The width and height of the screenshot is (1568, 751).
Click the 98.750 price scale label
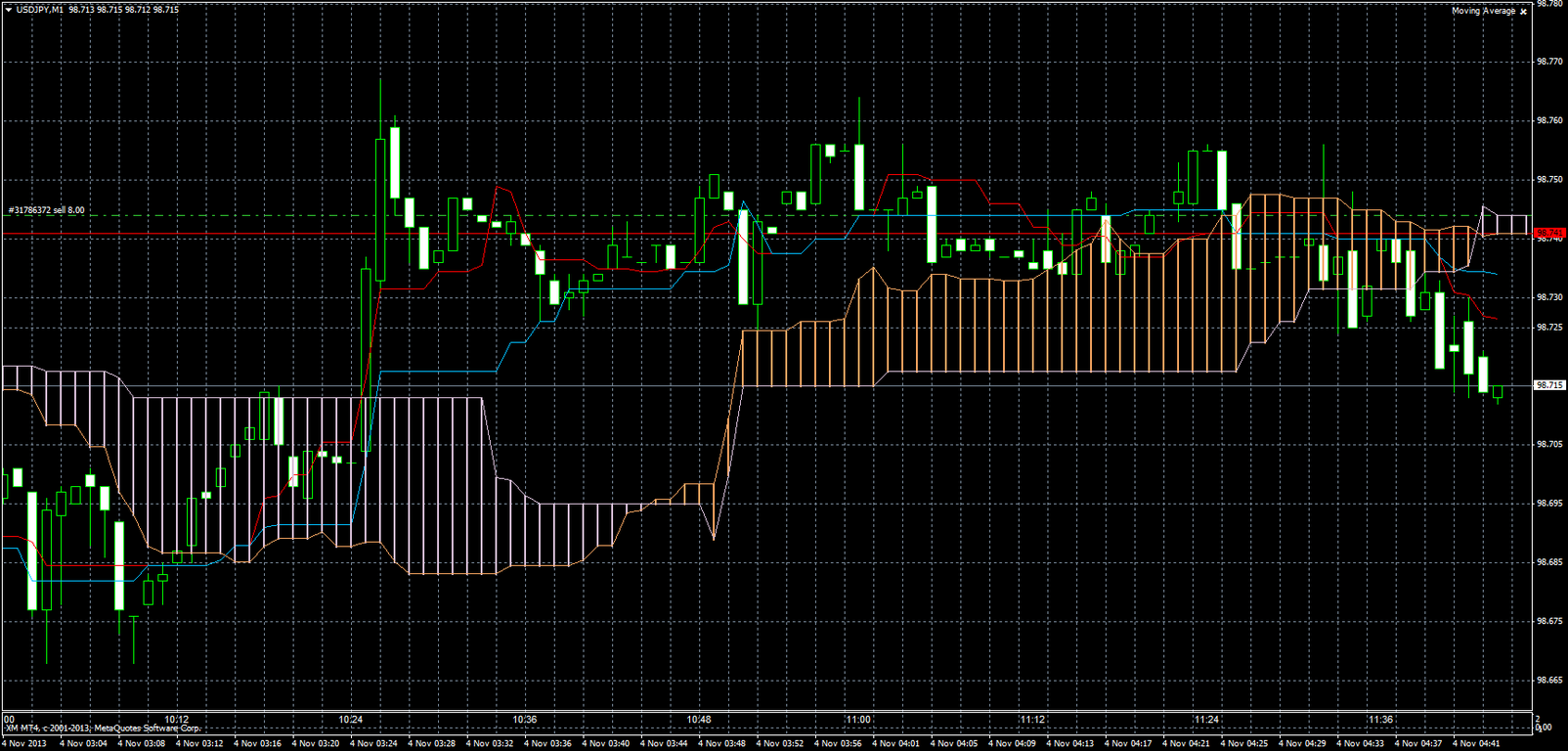coord(1548,180)
